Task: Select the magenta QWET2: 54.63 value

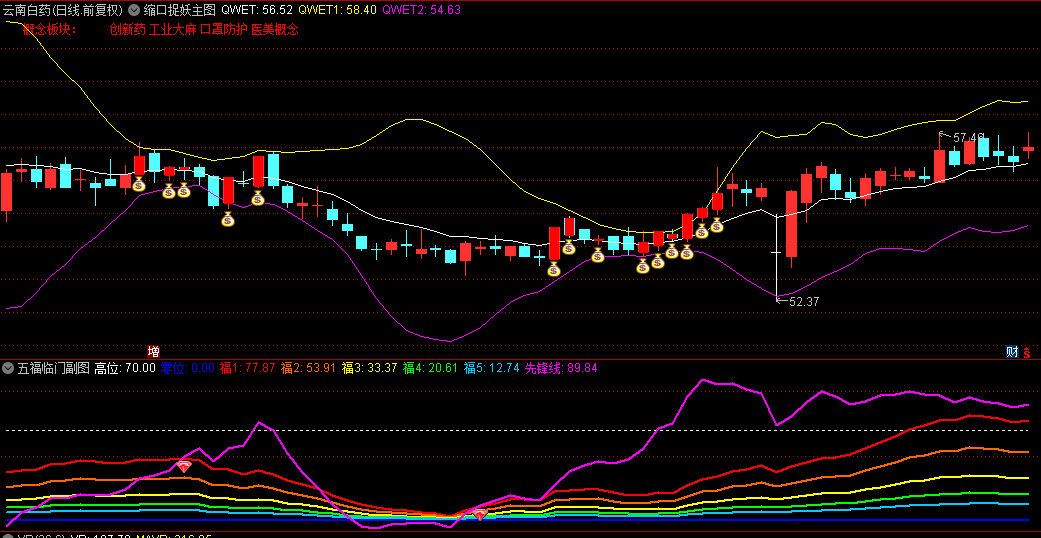Action: click(x=422, y=10)
